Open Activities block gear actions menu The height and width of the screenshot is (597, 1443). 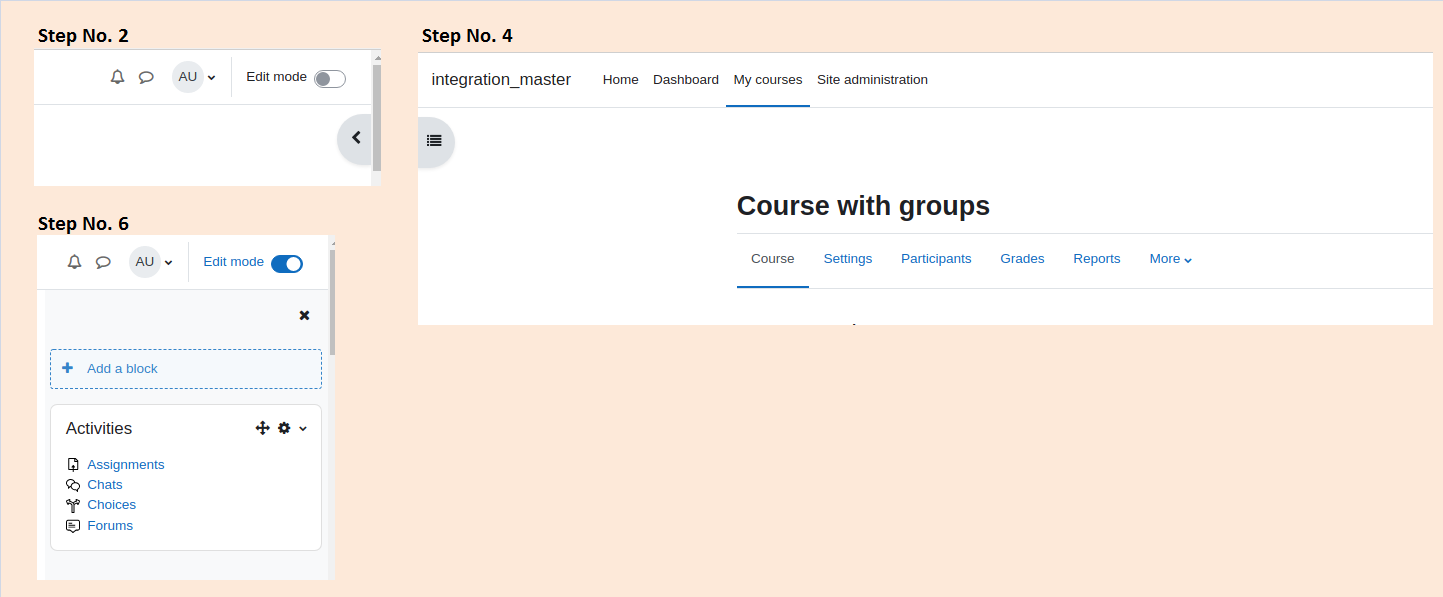284,428
